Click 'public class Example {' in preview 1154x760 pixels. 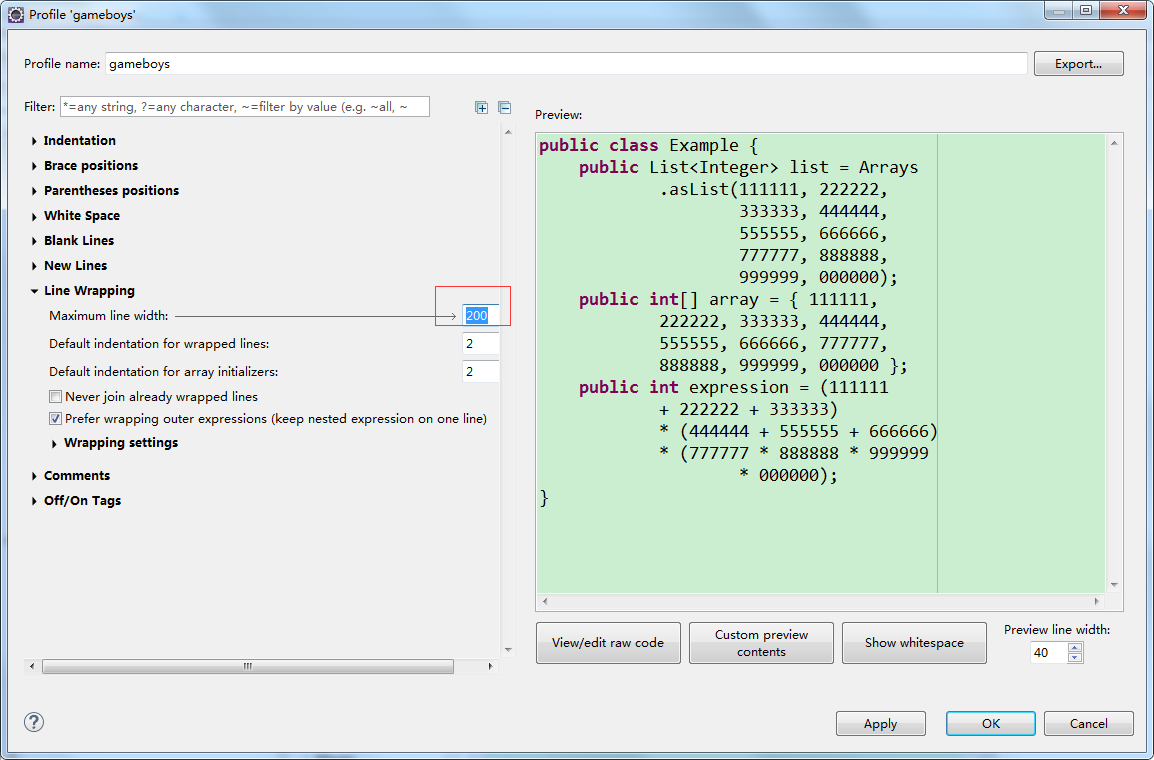click(648, 146)
